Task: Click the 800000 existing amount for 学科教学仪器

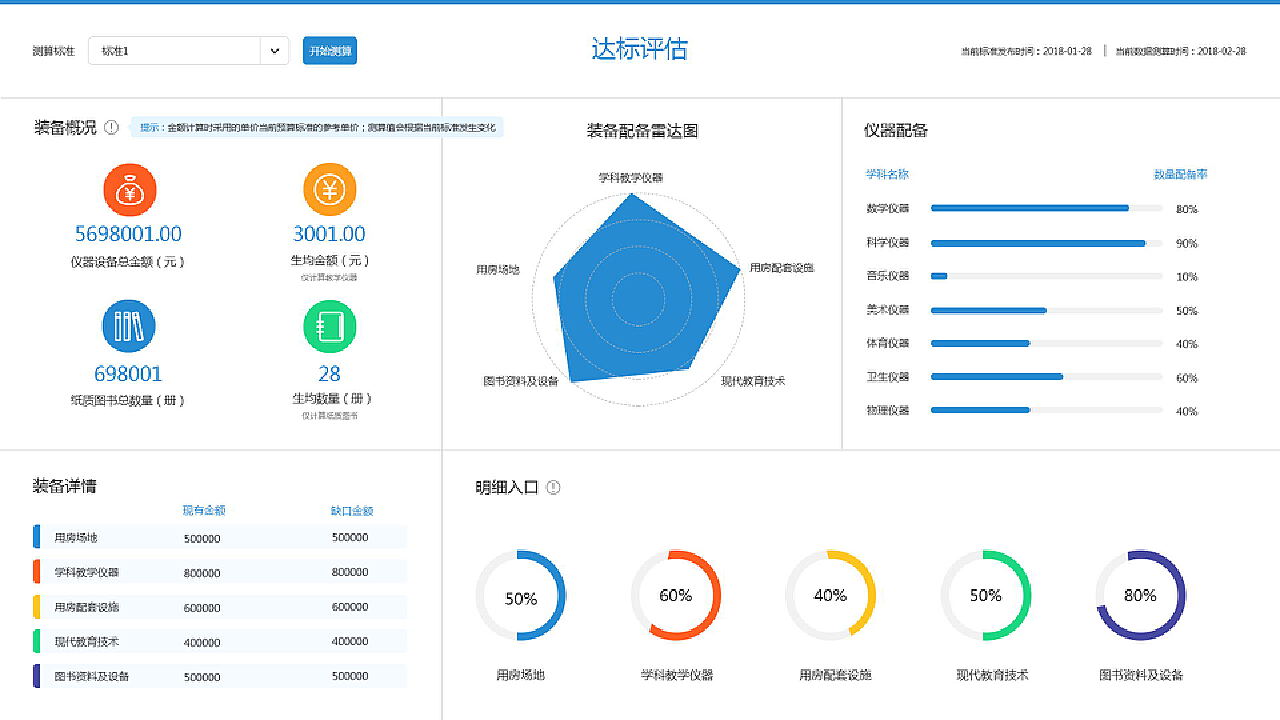Action: click(202, 573)
